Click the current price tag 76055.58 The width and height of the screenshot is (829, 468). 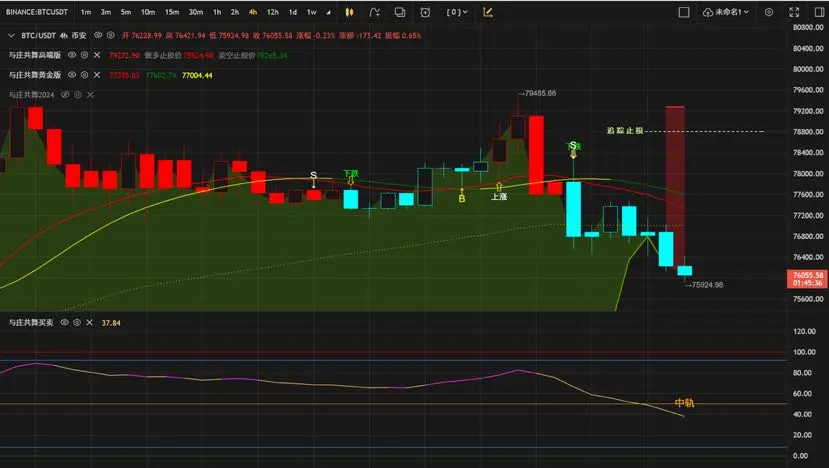click(807, 279)
